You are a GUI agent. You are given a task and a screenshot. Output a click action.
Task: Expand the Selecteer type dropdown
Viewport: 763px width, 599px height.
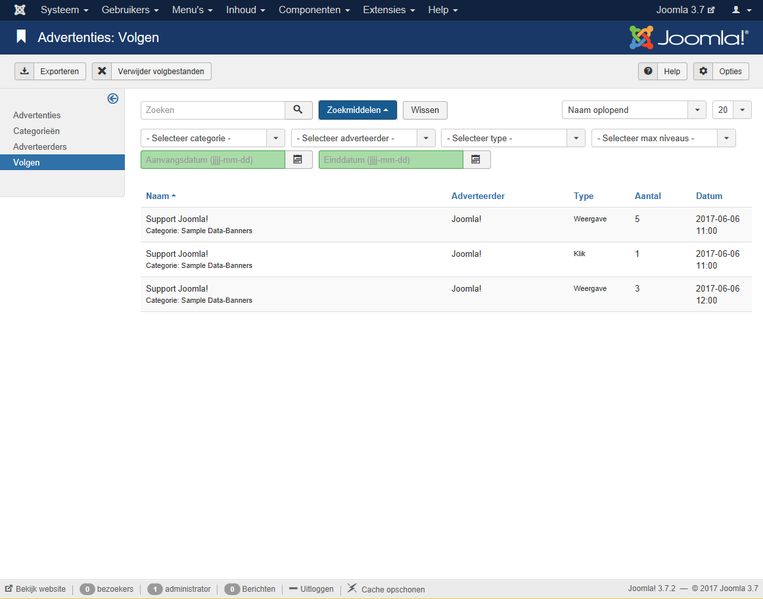(513, 138)
